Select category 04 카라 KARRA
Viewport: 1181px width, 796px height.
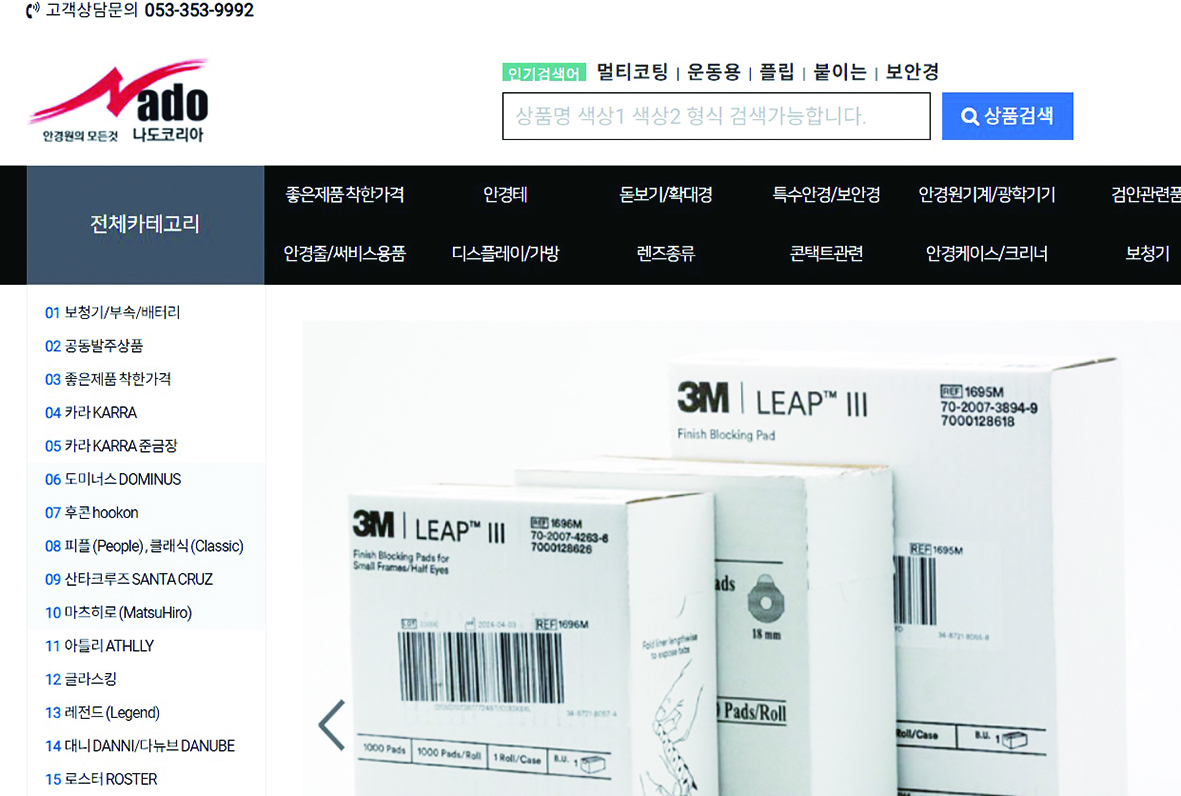click(91, 413)
